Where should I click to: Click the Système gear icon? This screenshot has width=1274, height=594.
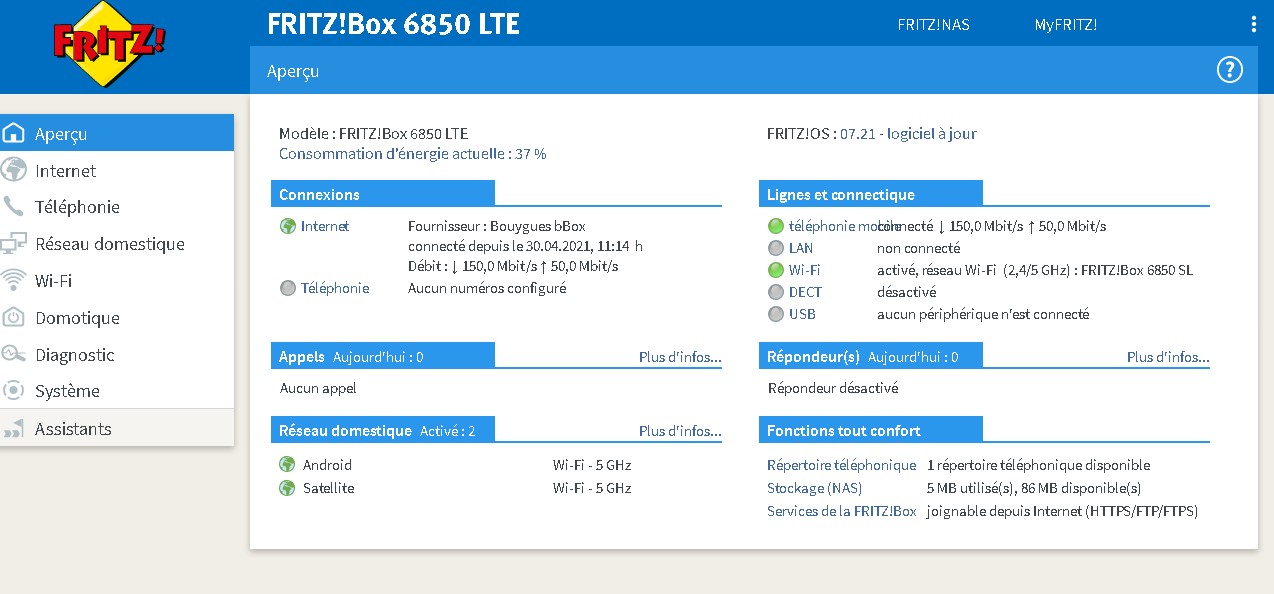click(14, 390)
